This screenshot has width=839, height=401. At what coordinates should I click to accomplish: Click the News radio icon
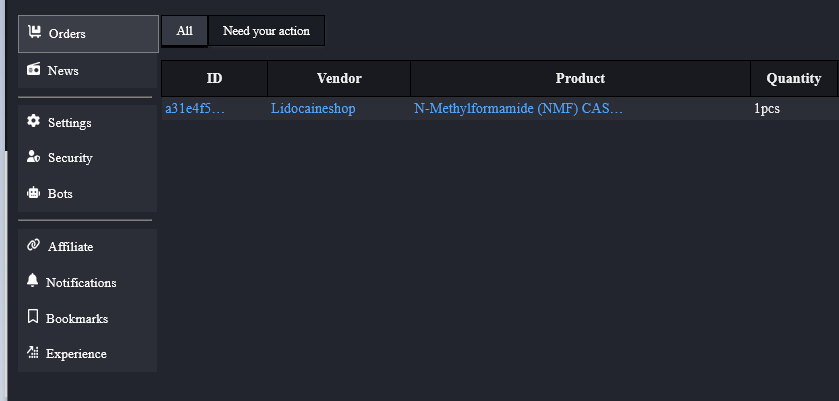pyautogui.click(x=34, y=70)
